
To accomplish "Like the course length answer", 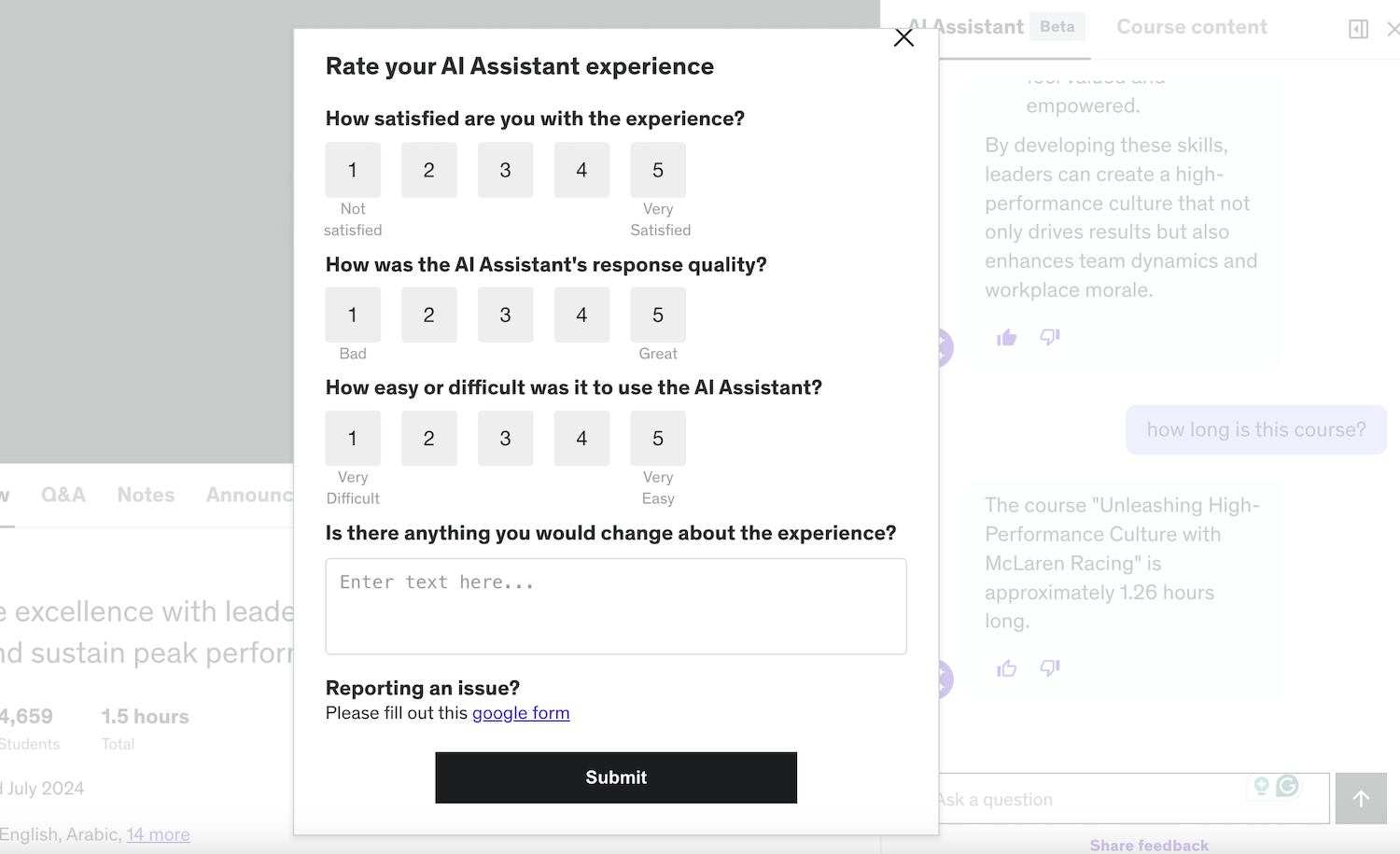I will [1006, 668].
